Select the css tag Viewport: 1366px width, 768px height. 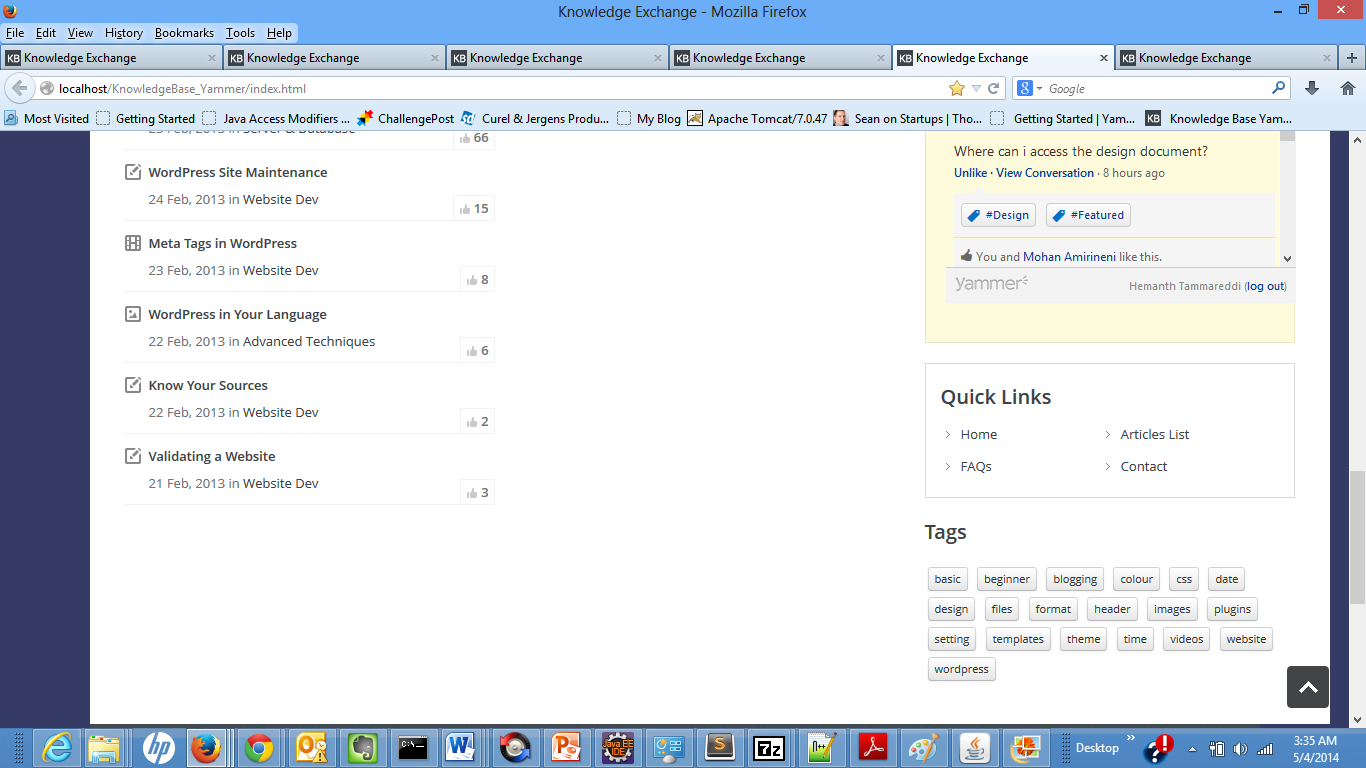(x=1184, y=579)
